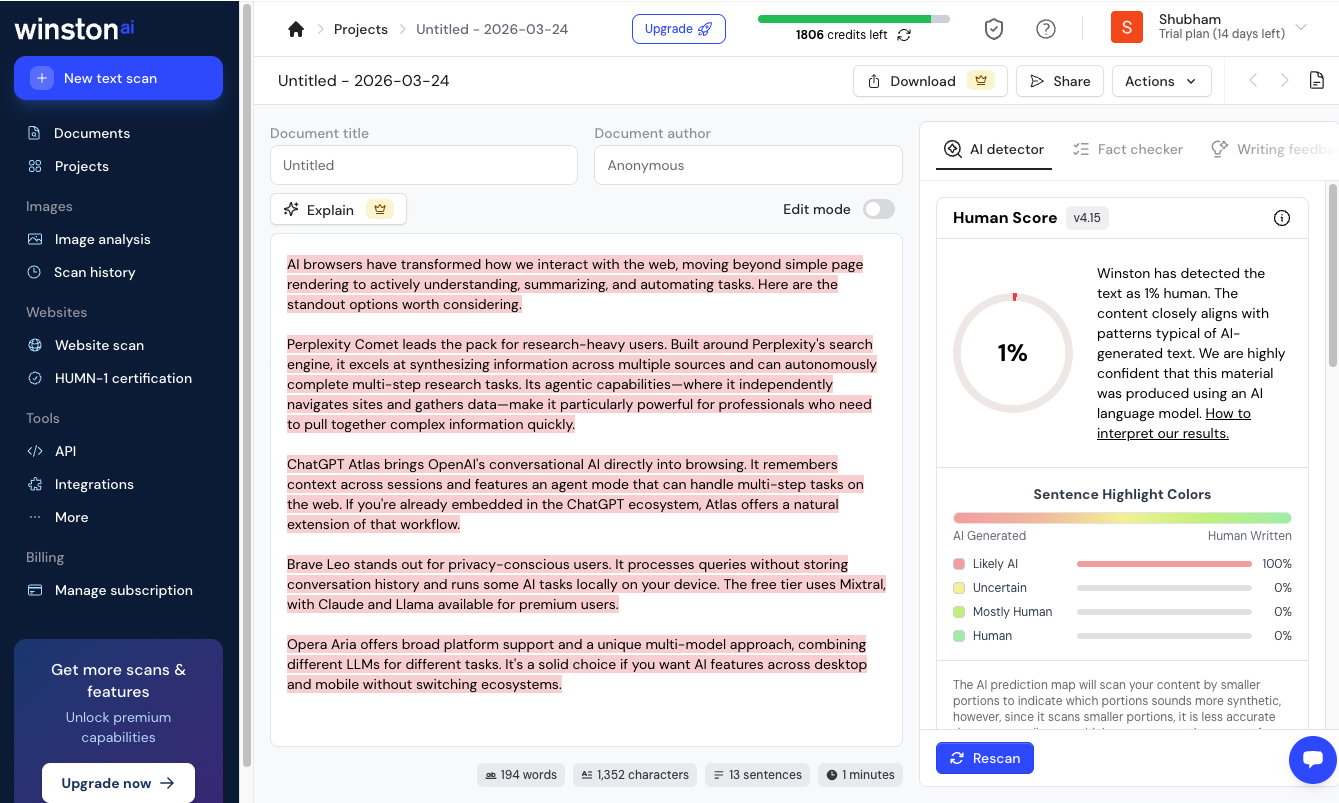
Task: Click the Rescan button
Action: pyautogui.click(x=985, y=758)
